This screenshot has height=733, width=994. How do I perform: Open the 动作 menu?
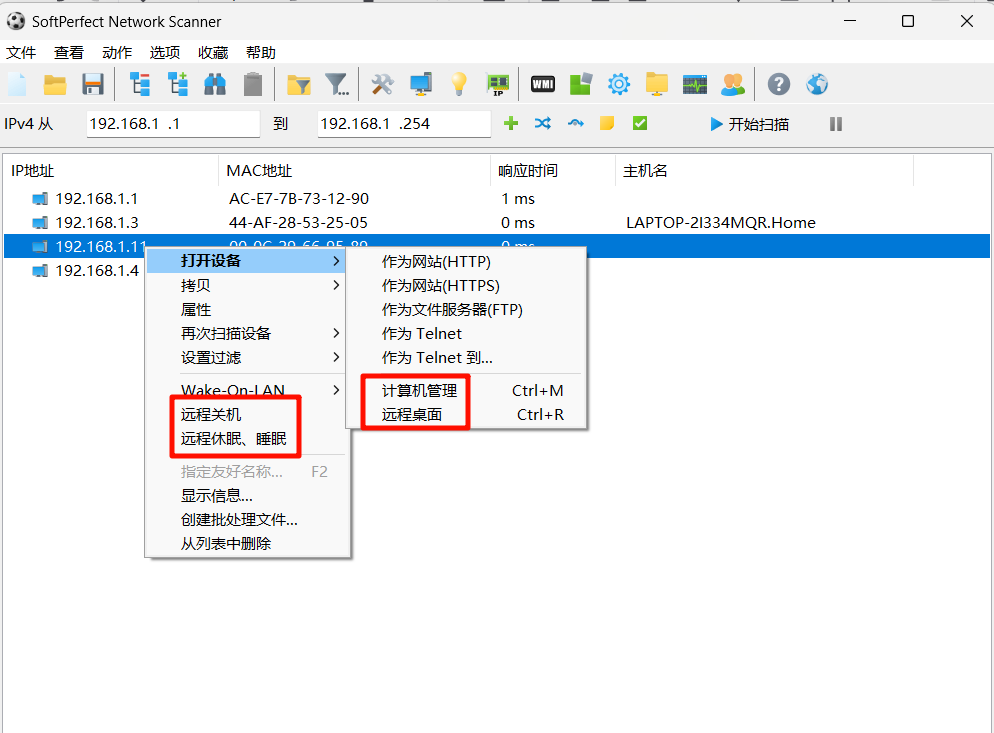pos(117,53)
